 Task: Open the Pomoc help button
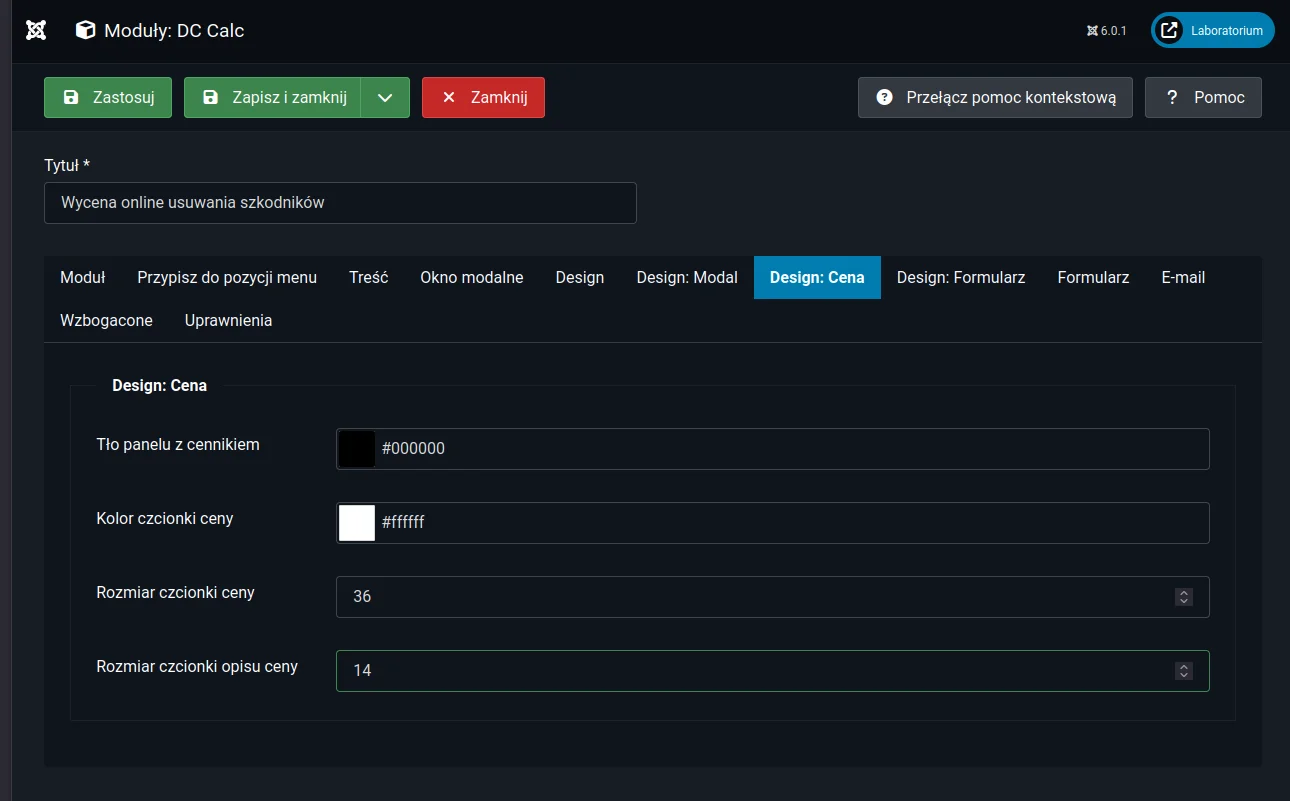pos(1203,98)
